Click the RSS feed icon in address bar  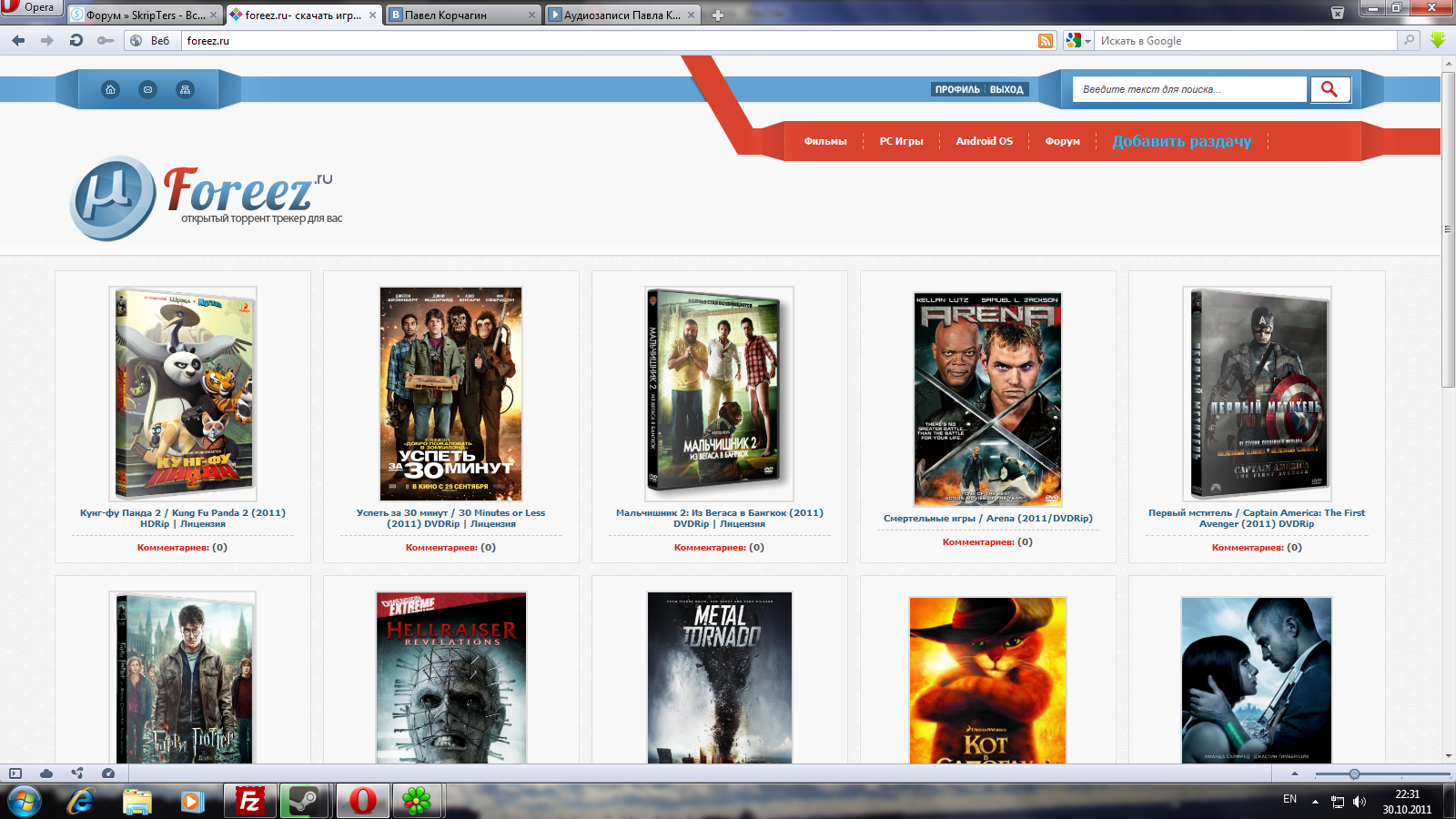tap(1046, 41)
